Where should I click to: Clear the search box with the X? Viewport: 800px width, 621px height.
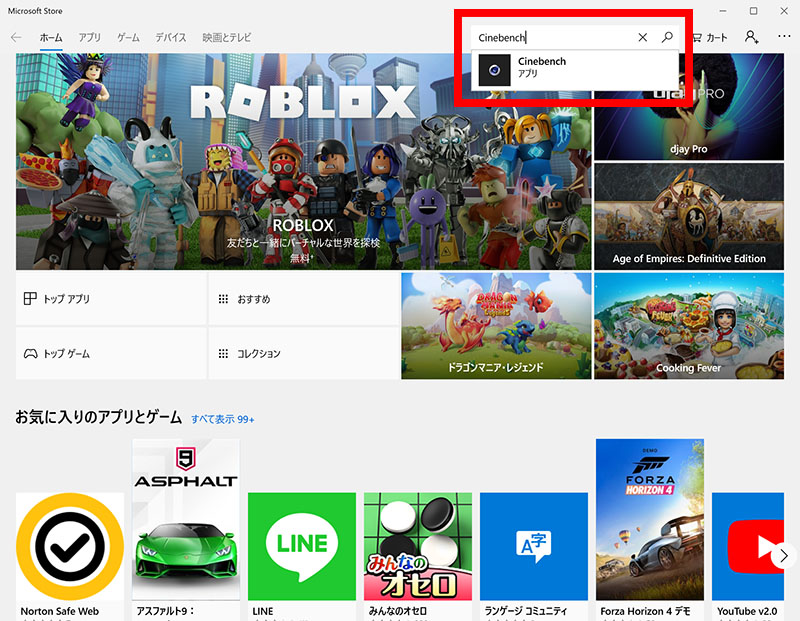[643, 37]
